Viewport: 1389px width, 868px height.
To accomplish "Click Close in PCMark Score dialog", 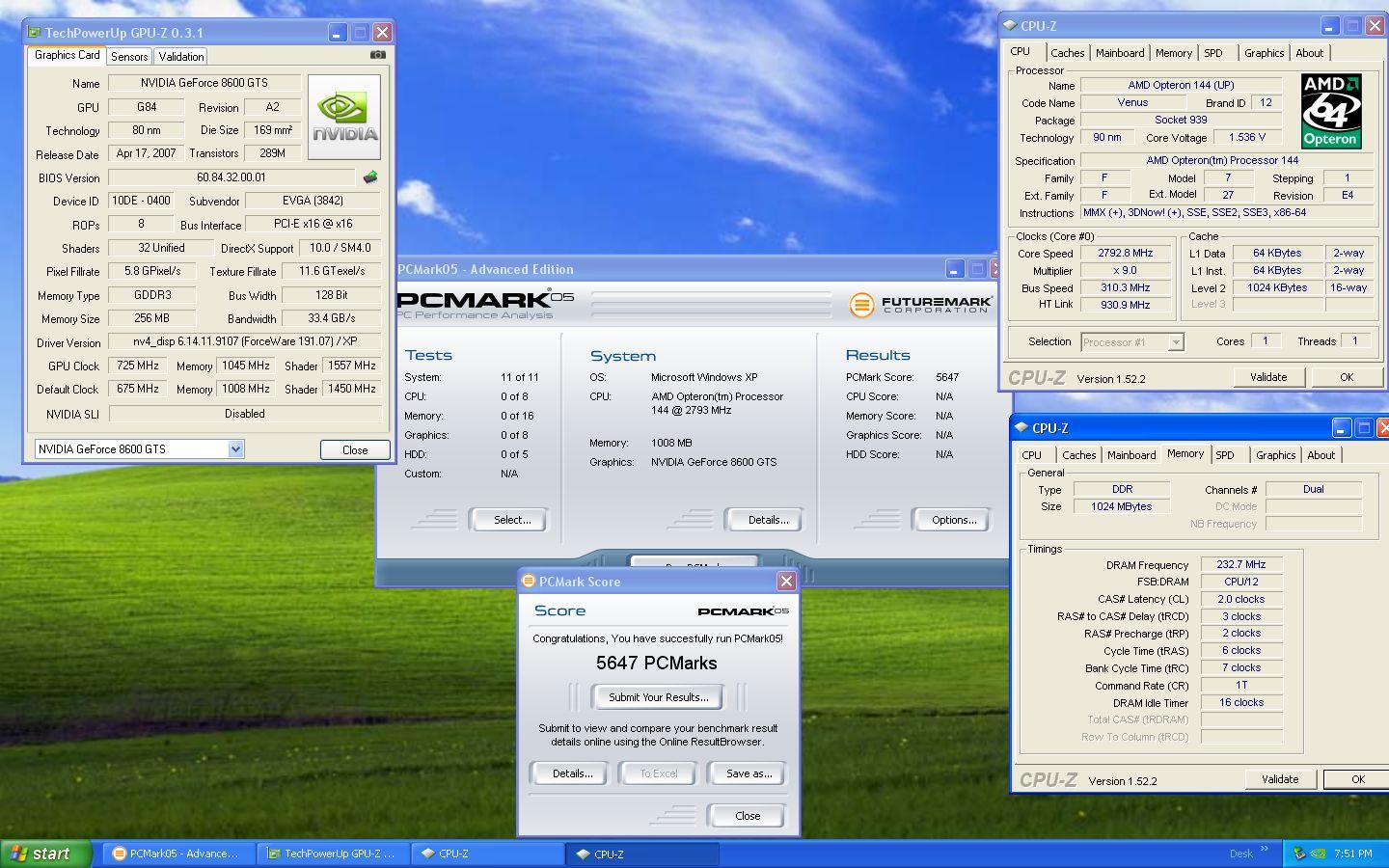I will (748, 816).
